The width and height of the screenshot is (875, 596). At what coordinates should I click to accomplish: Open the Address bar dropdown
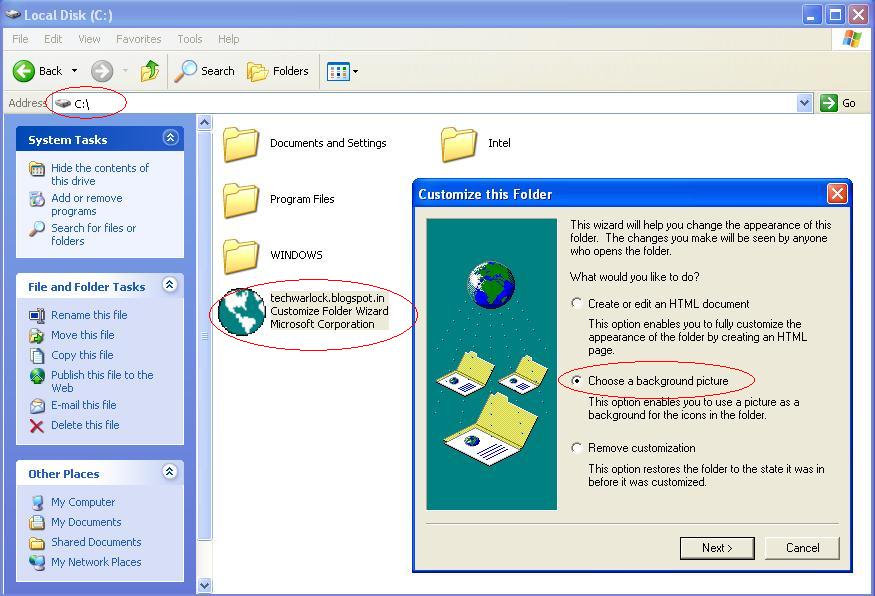click(805, 102)
